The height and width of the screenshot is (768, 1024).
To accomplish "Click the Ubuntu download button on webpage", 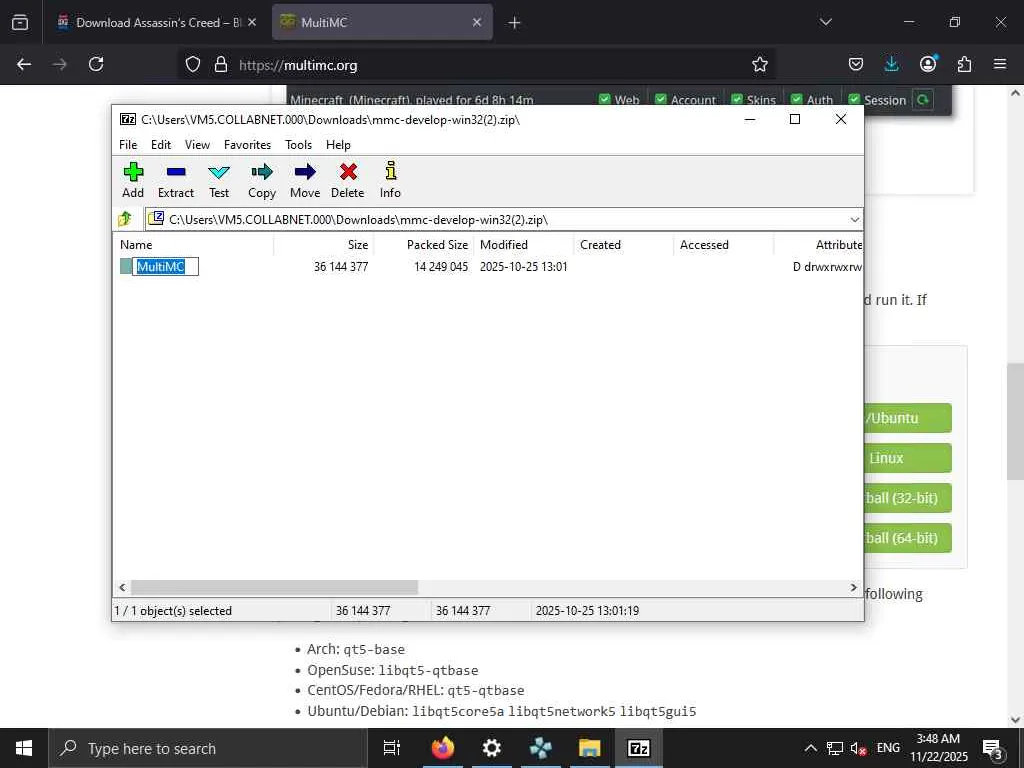I will 907,418.
